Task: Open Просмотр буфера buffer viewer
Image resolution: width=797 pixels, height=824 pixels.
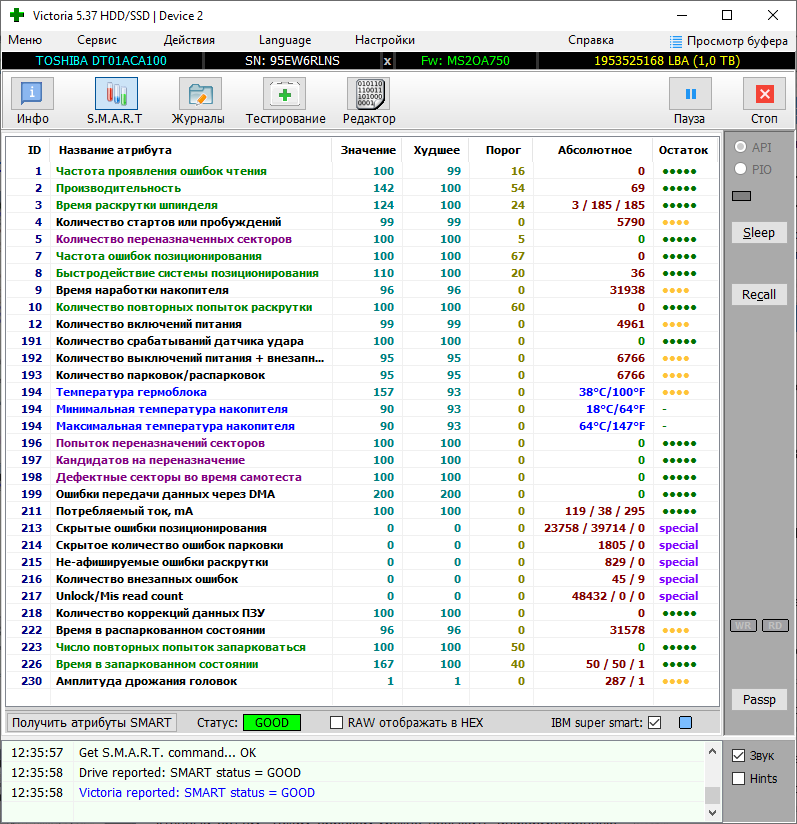Action: coord(729,40)
